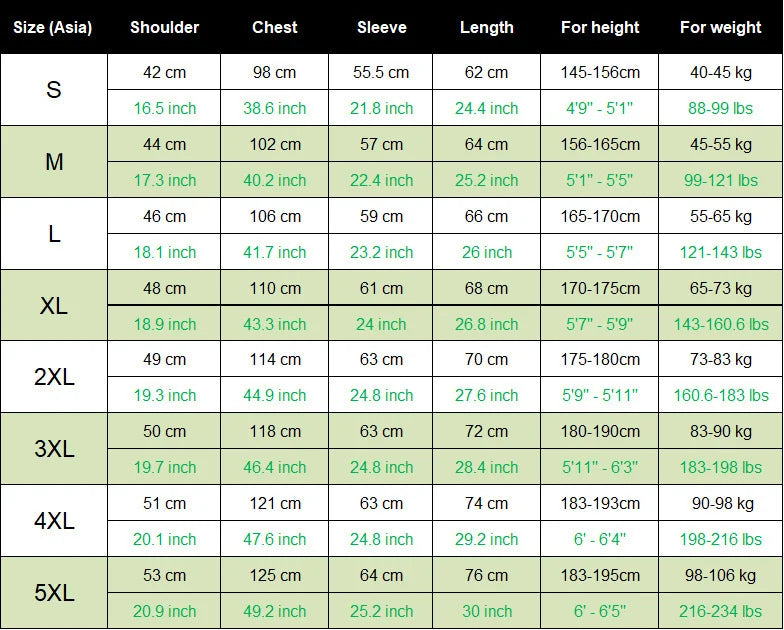
Task: Click the 121-143 lbs weight cell
Action: (x=720, y=252)
